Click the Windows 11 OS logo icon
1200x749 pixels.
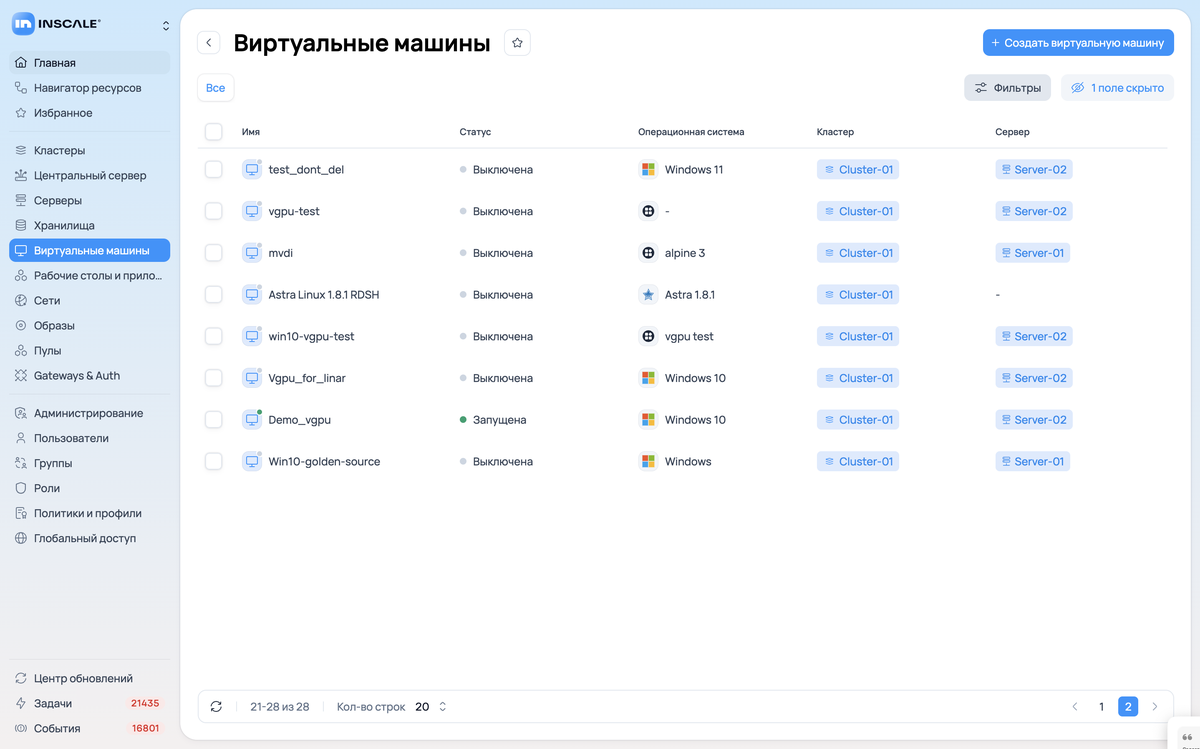pyautogui.click(x=648, y=170)
